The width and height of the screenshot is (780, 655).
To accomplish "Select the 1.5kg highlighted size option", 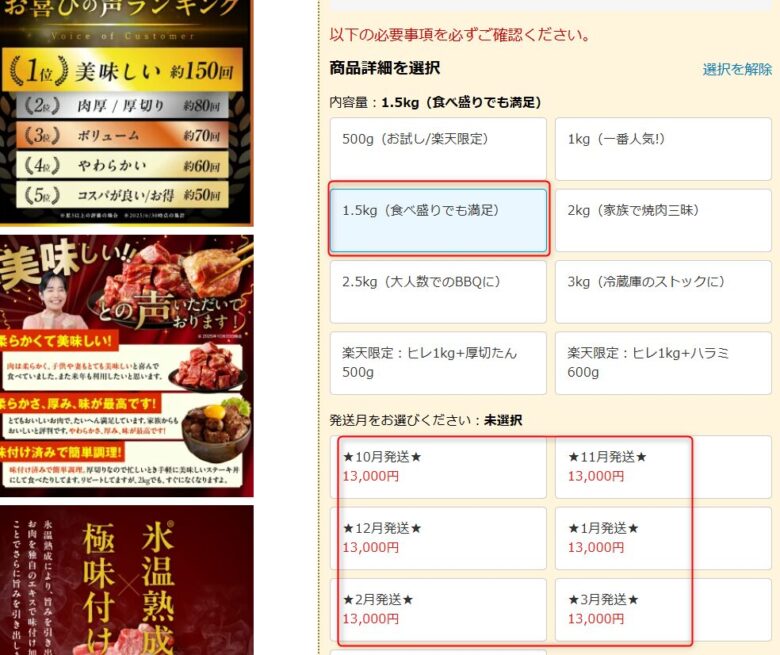I will (x=438, y=220).
